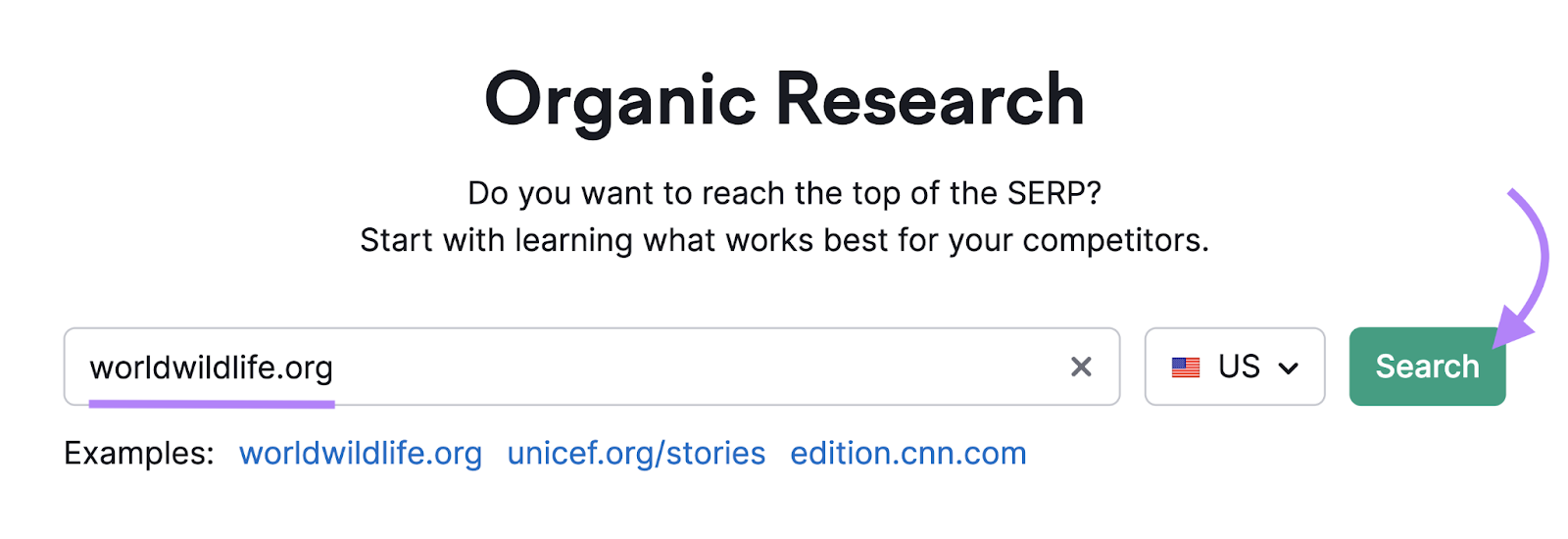Click the top of the SERP question
The image size is (1568, 539).
pyautogui.click(x=784, y=193)
